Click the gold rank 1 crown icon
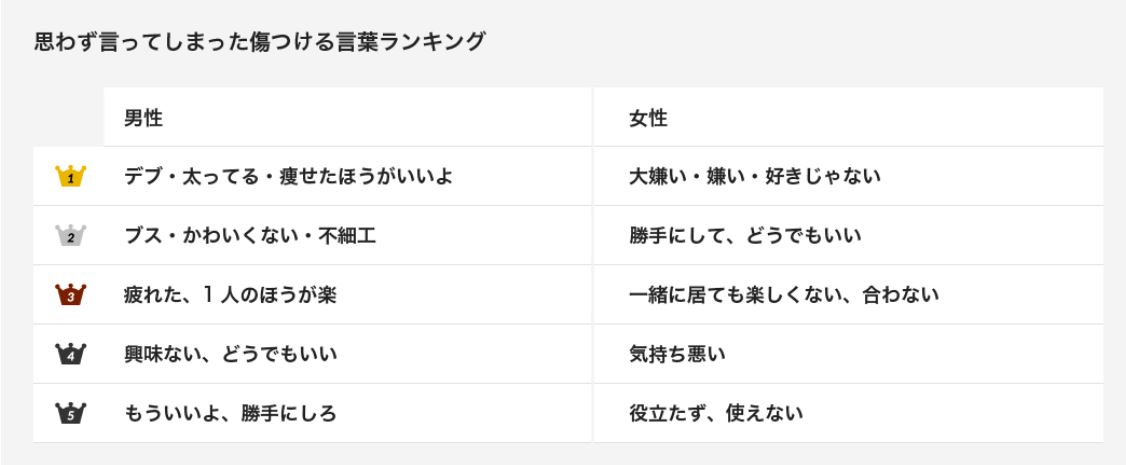1126x465 pixels. point(69,177)
